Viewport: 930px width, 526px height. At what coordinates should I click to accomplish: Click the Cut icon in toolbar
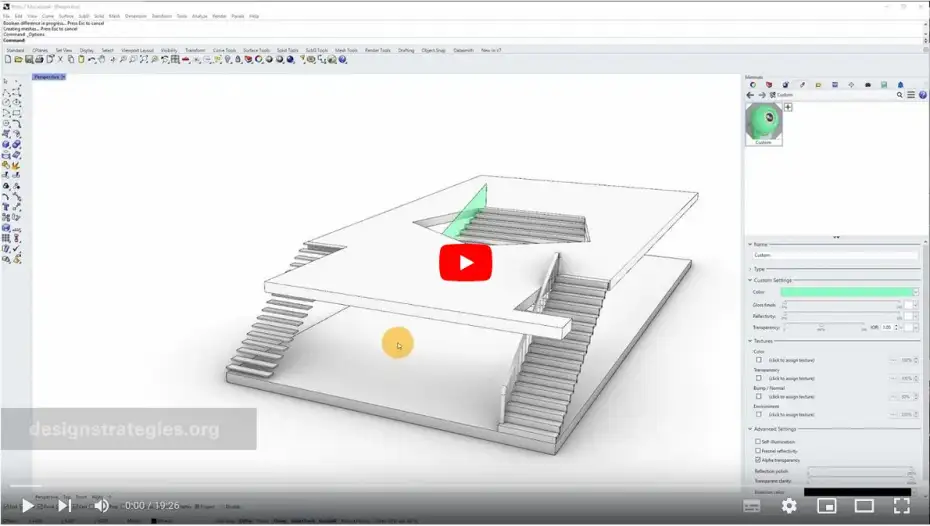[x=60, y=59]
